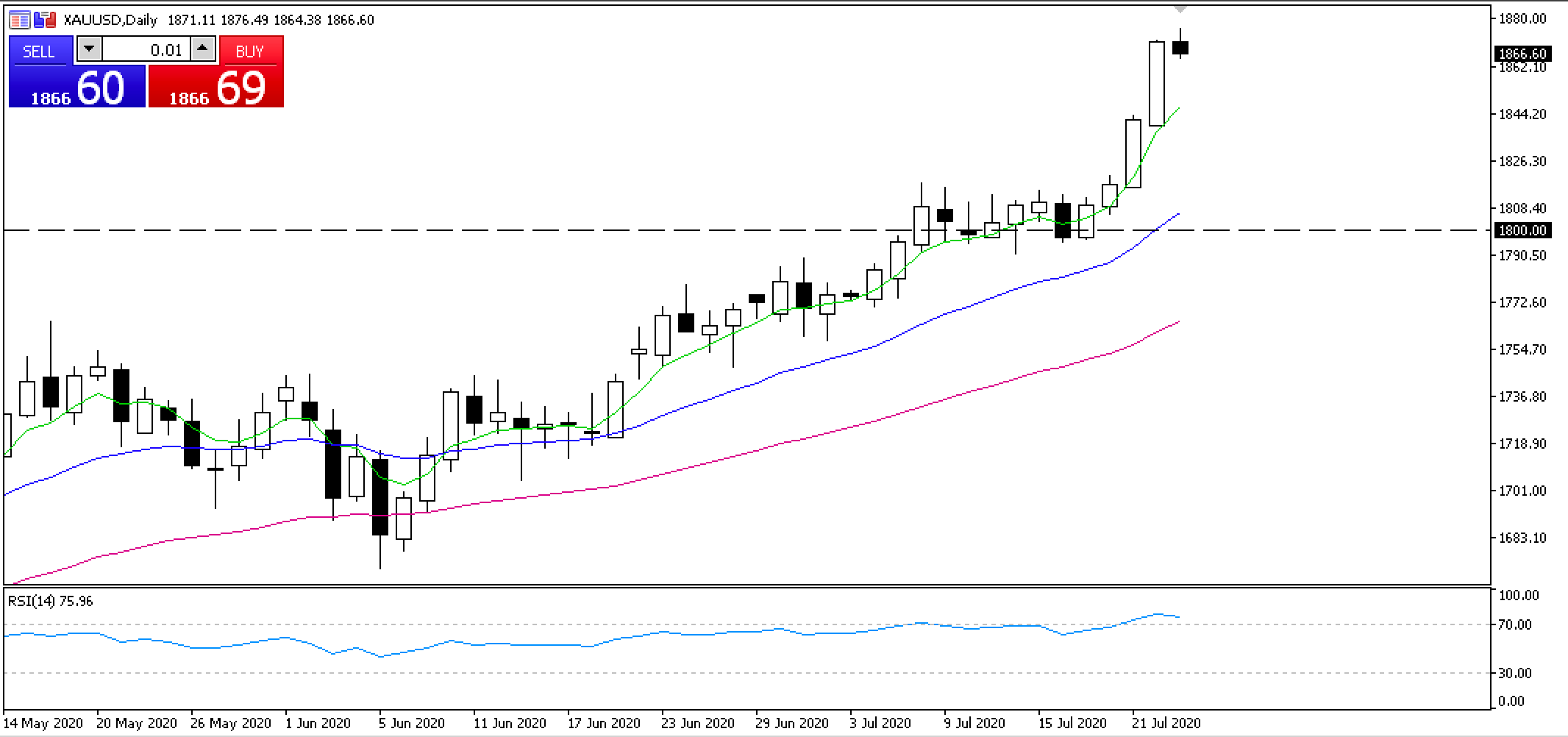Click the 0.01 volume input field
The height and width of the screenshot is (737, 1568).
(146, 50)
